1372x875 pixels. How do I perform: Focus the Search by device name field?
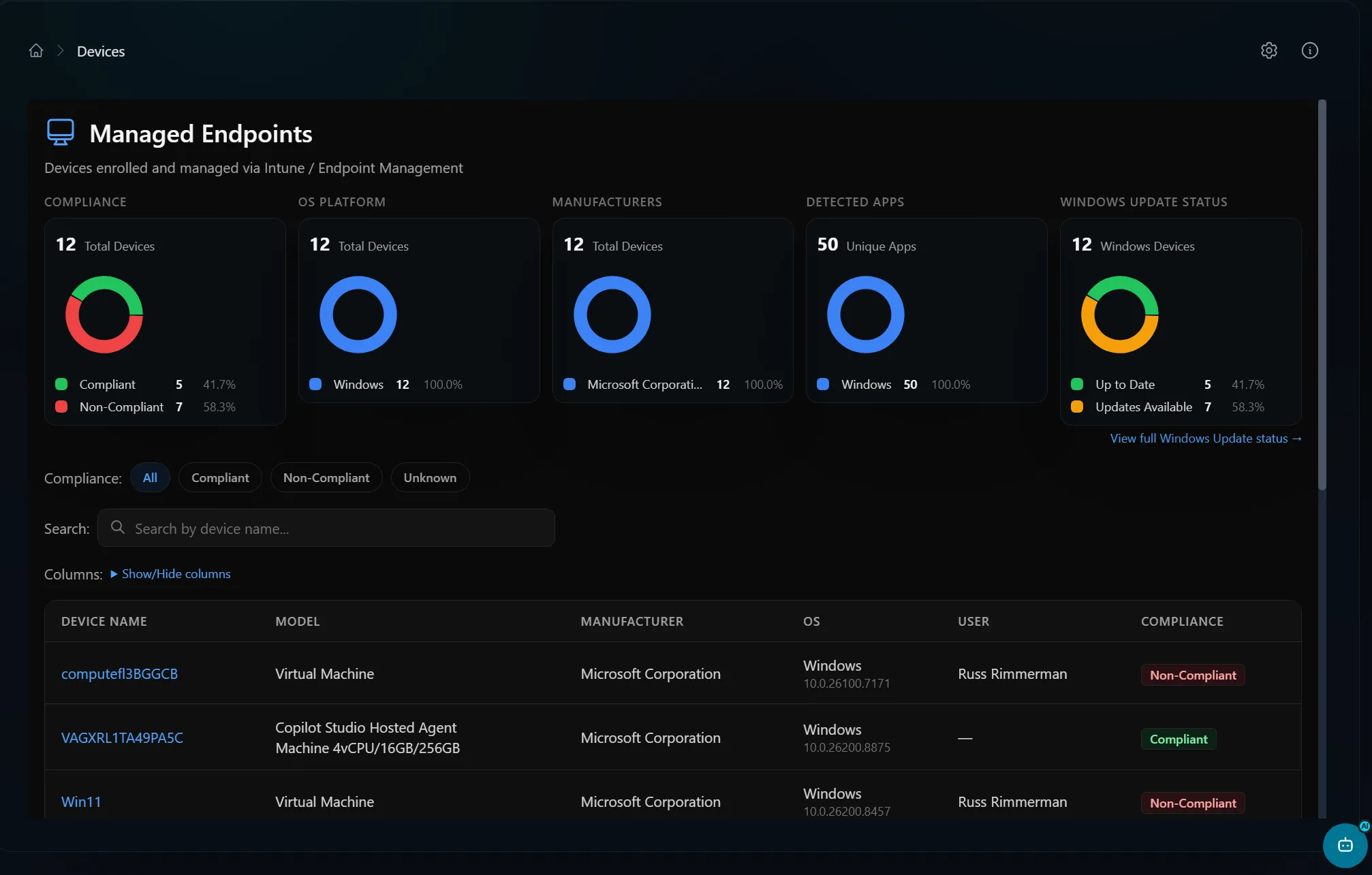pyautogui.click(x=326, y=528)
